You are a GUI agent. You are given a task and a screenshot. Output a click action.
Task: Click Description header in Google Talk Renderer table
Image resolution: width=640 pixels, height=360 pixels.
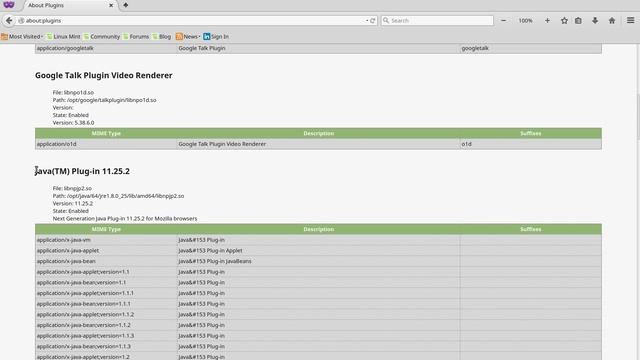pyautogui.click(x=318, y=133)
